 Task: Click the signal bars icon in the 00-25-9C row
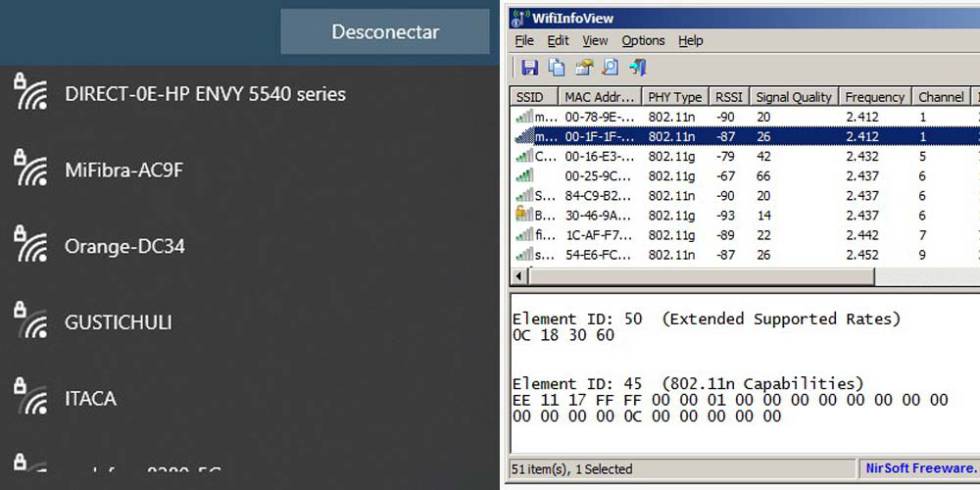click(524, 176)
